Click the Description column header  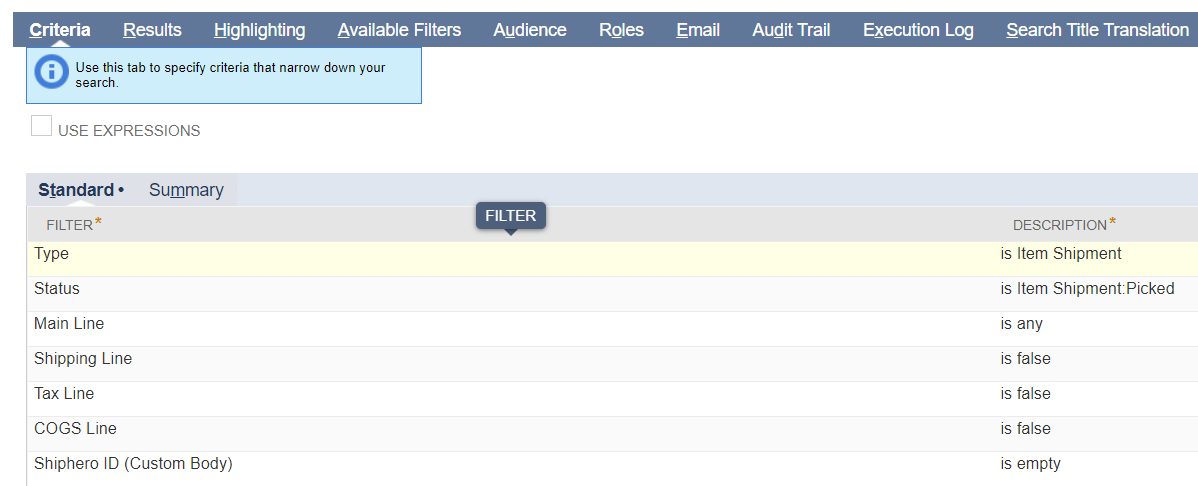(x=1059, y=225)
